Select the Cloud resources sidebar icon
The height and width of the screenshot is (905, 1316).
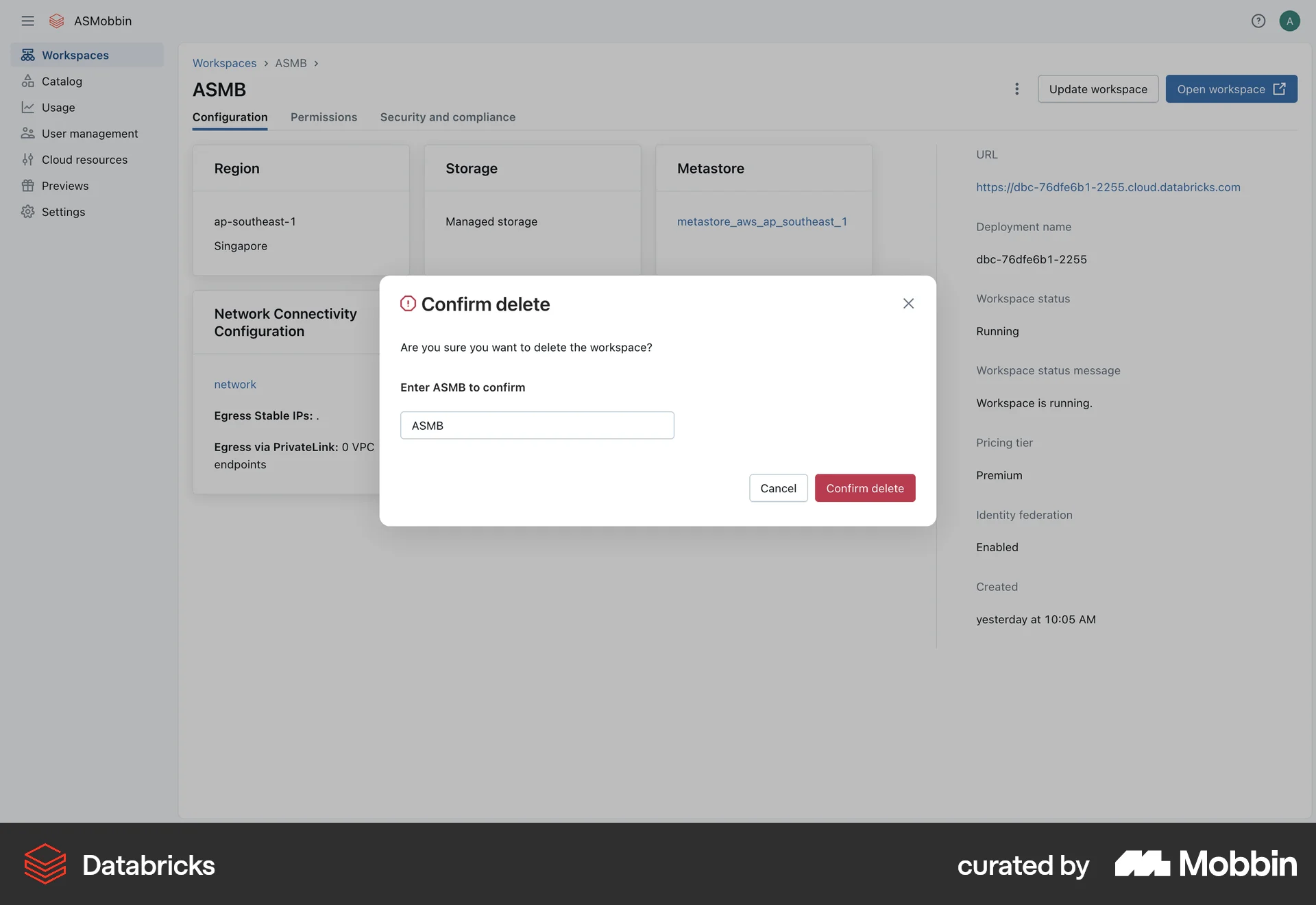click(x=27, y=159)
